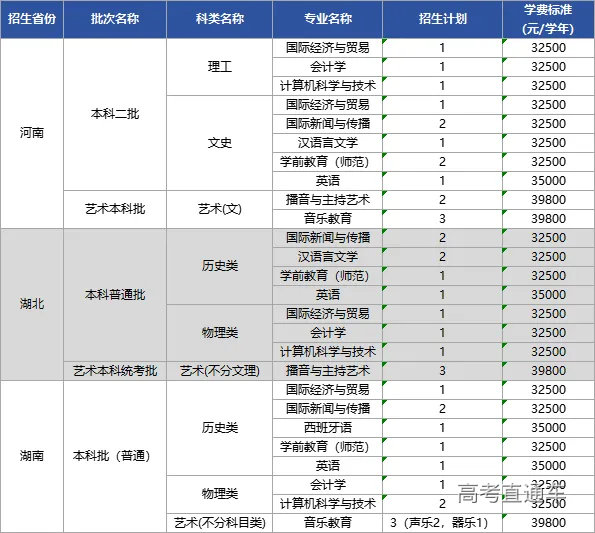Select 播音与主持艺术 in the 艺术(不分文理) row
The height and width of the screenshot is (533, 595).
tap(327, 371)
